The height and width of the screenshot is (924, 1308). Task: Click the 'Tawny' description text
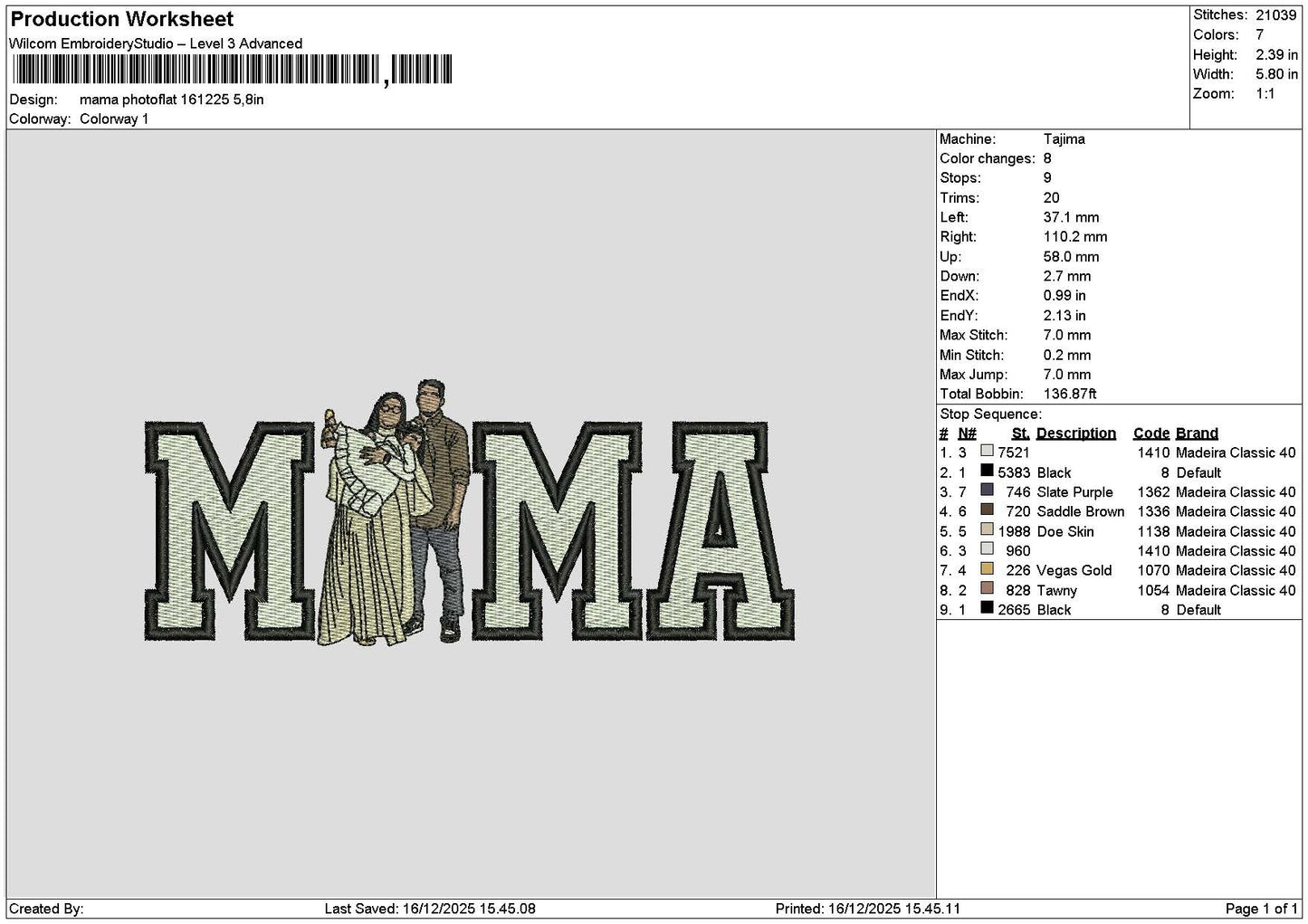click(x=1057, y=591)
